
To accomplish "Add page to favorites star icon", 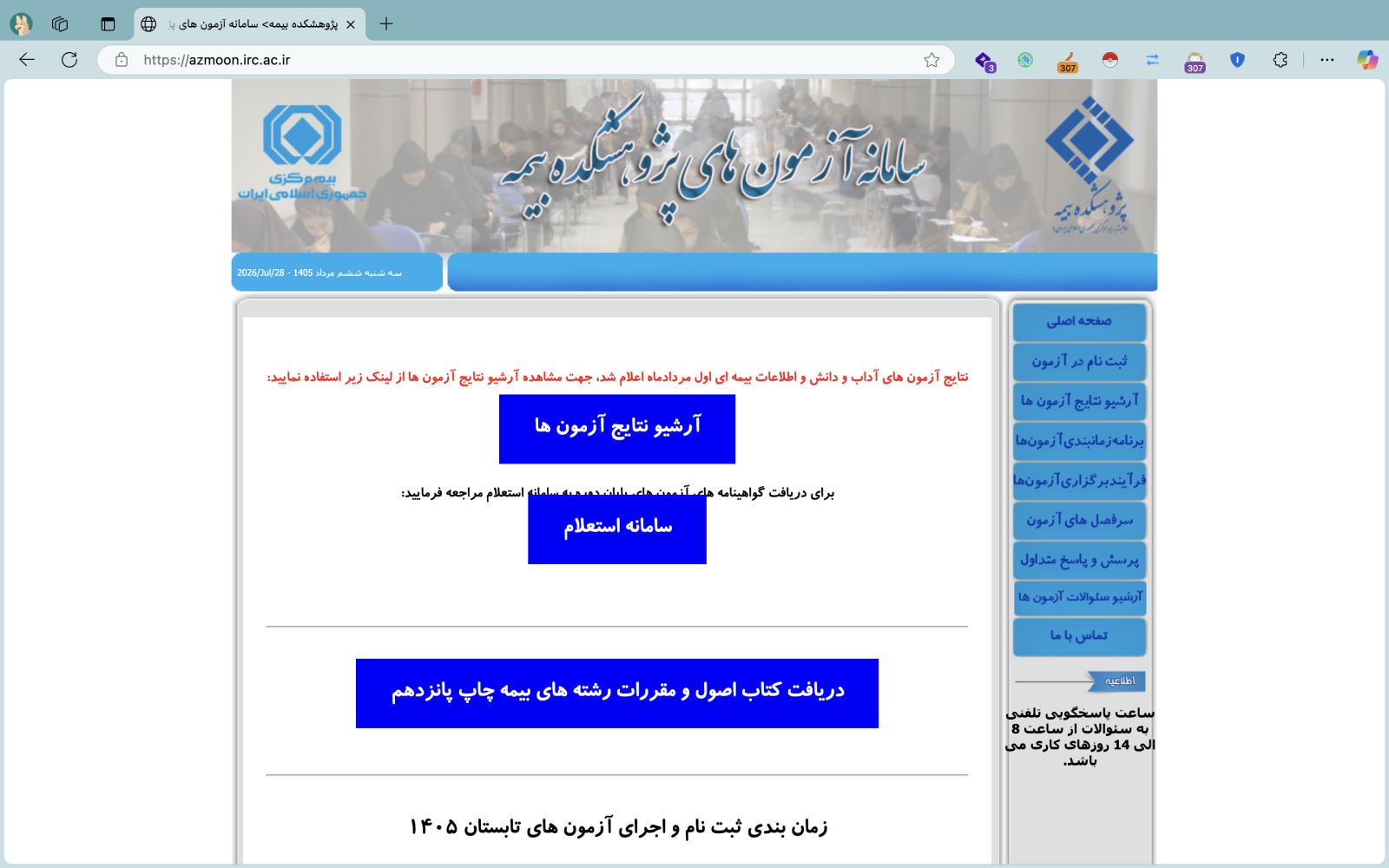I will pos(931,60).
